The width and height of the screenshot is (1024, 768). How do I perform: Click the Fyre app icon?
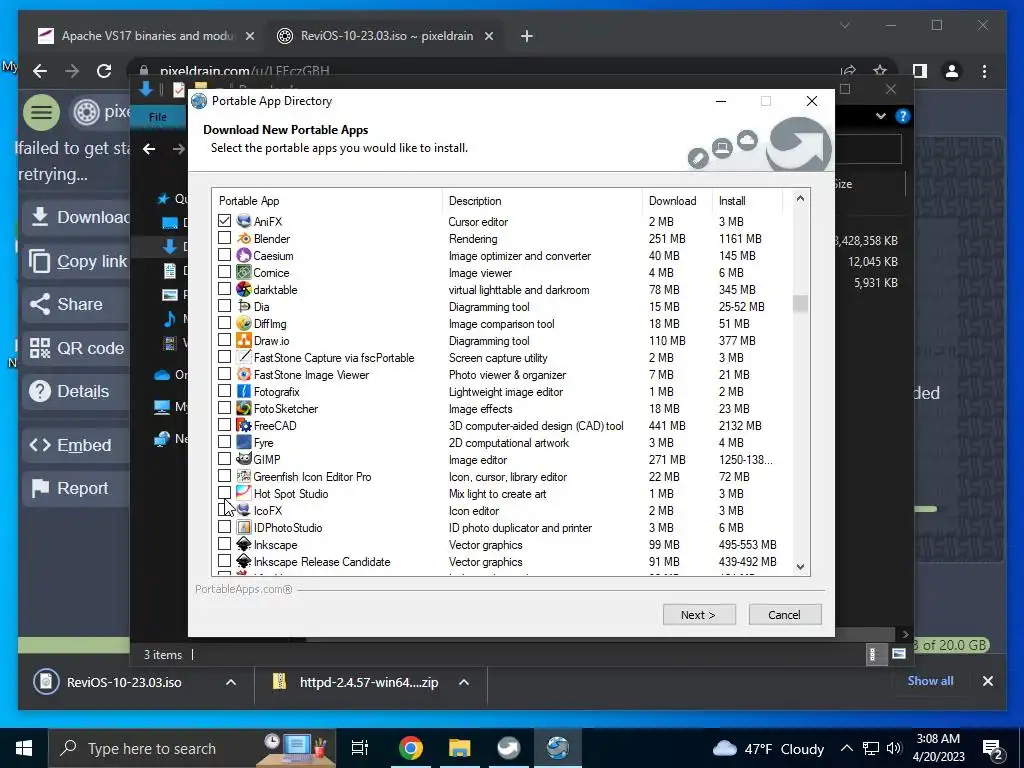[244, 442]
